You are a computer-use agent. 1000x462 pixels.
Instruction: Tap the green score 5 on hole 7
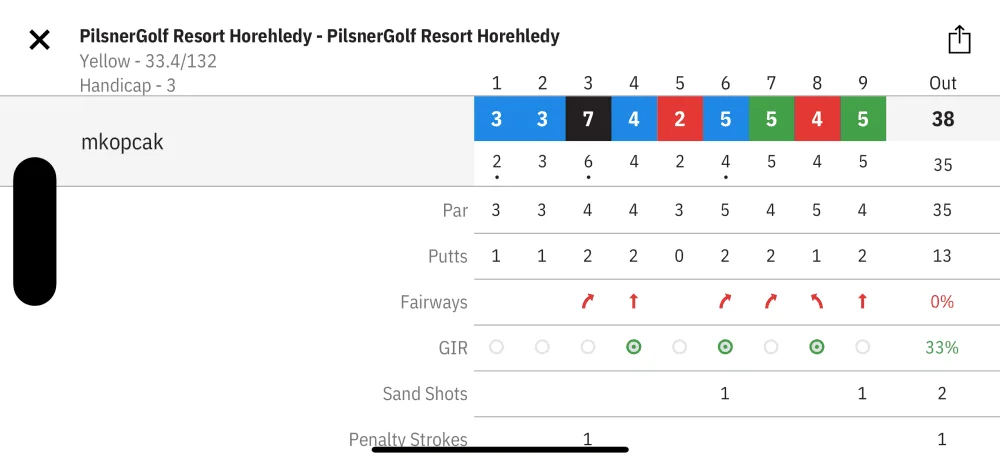772,119
